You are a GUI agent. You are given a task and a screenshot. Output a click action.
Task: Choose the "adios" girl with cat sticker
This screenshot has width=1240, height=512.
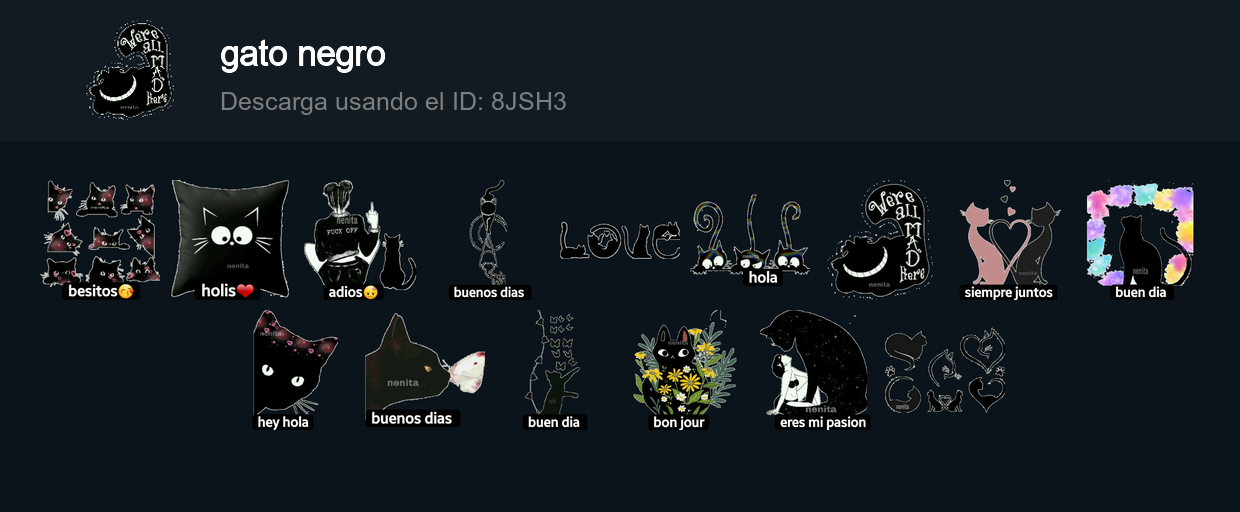coord(360,240)
